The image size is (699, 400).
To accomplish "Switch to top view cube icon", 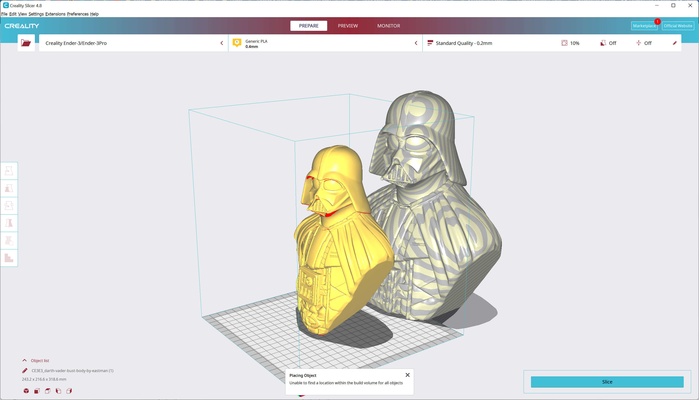I will [48, 391].
